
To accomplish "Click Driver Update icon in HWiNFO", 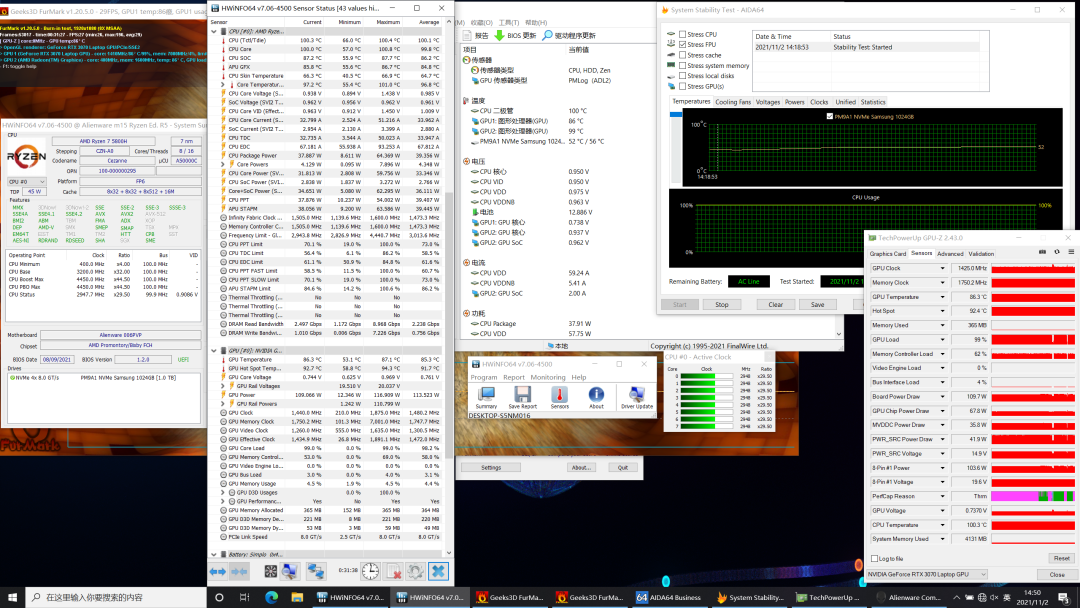I will (636, 397).
